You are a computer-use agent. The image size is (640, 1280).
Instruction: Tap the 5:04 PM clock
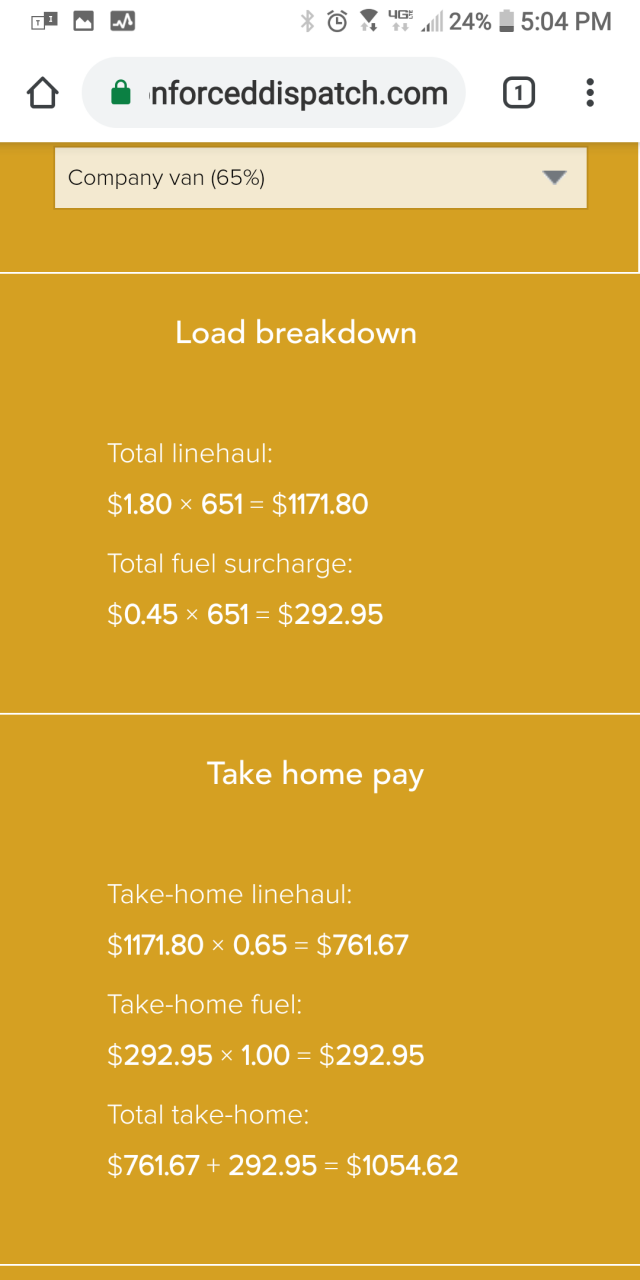[566, 21]
